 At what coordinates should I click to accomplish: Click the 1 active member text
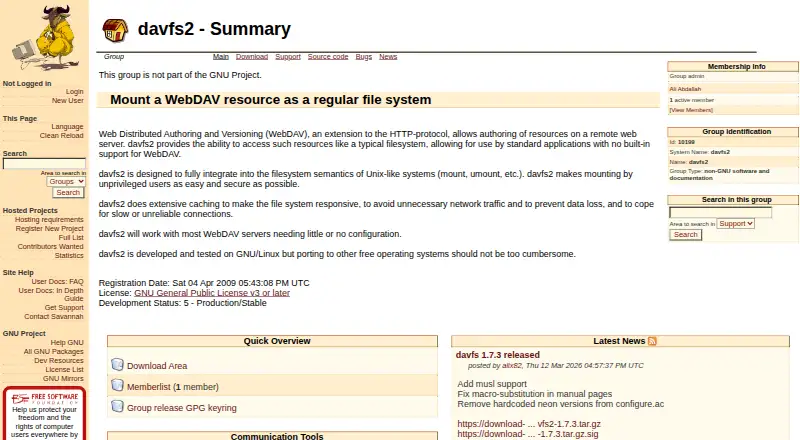click(691, 100)
